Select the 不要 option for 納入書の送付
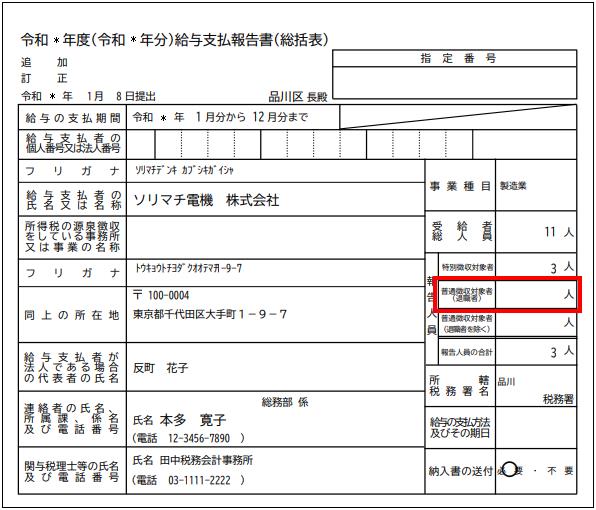The width and height of the screenshot is (596, 510). 560,471
